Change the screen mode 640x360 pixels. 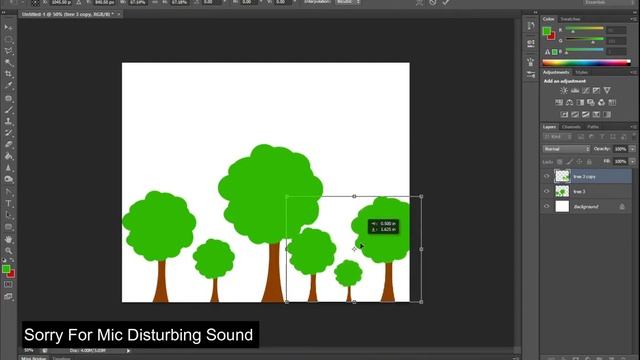pyautogui.click(x=8, y=296)
